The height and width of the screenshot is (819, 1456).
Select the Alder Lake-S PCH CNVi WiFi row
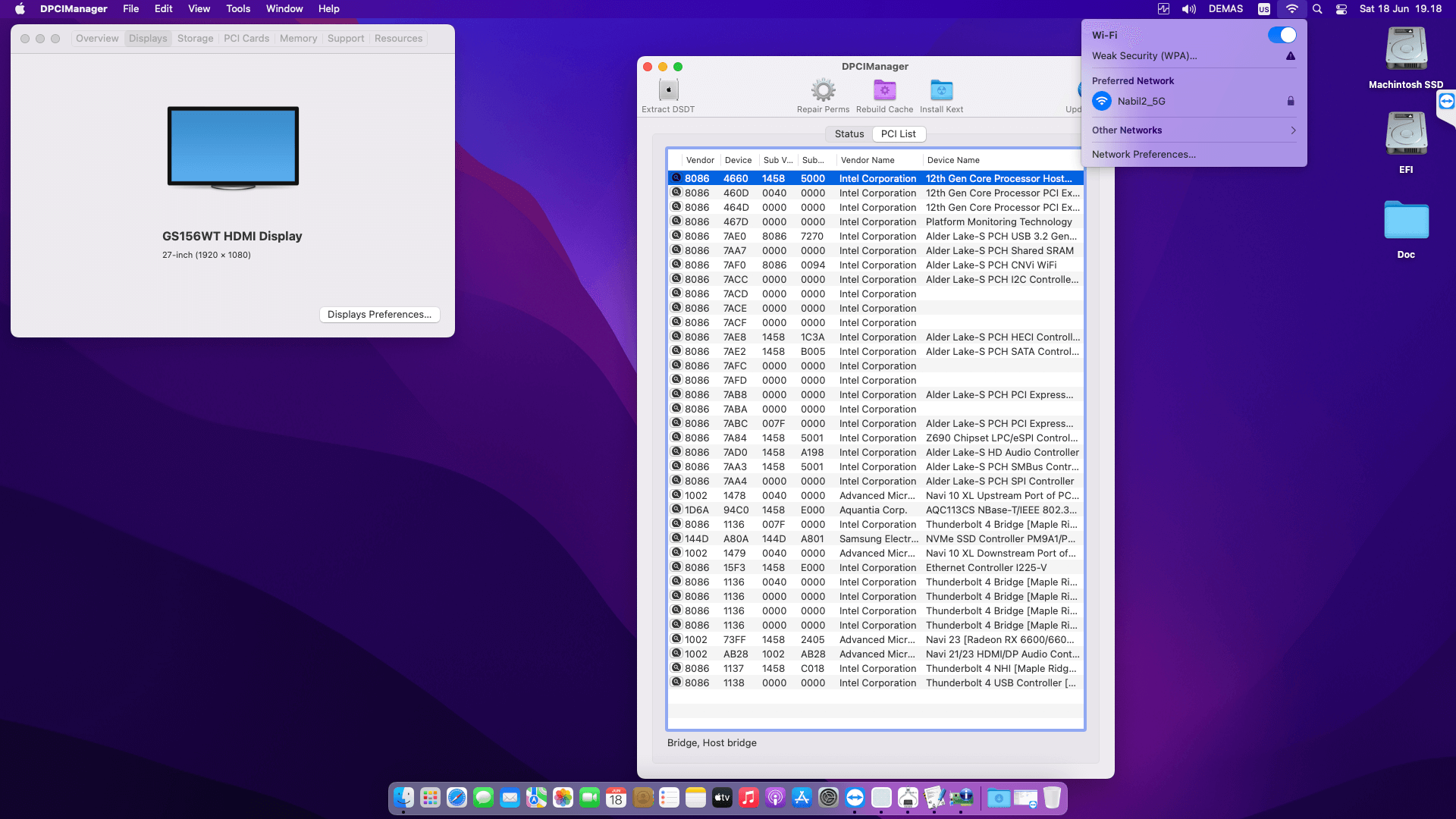pos(875,265)
